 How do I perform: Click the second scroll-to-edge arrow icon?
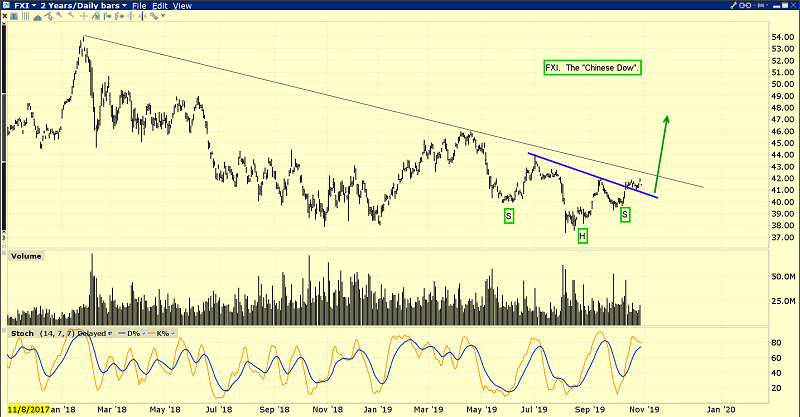[119, 16]
